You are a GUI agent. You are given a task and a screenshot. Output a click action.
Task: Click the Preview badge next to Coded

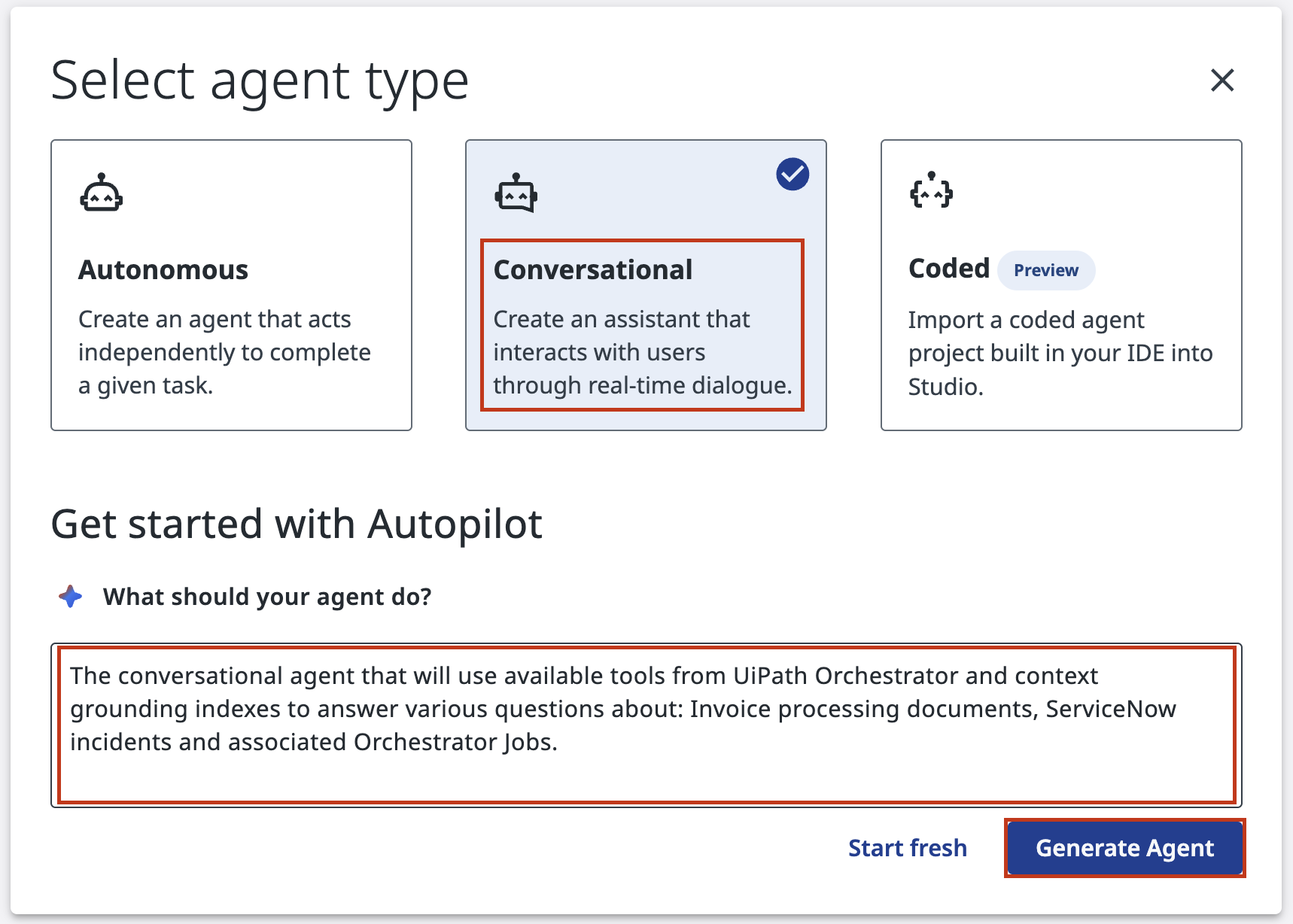1046,270
